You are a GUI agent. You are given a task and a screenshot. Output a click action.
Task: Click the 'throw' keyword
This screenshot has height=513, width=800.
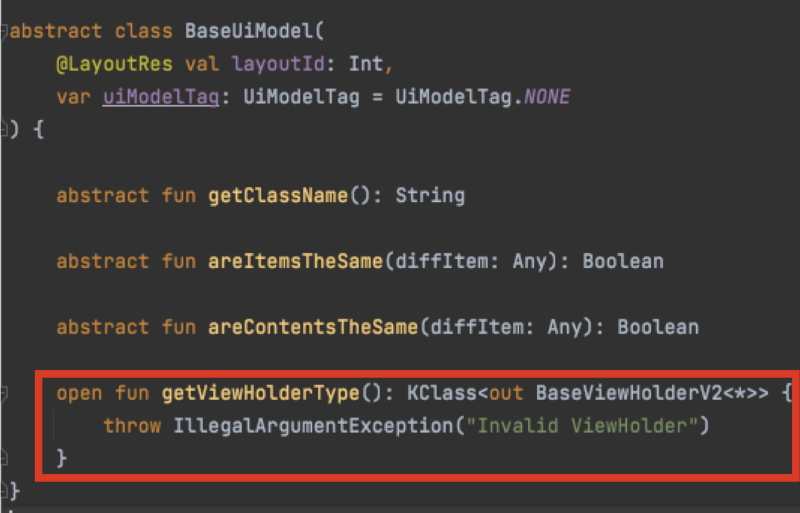tap(132, 426)
